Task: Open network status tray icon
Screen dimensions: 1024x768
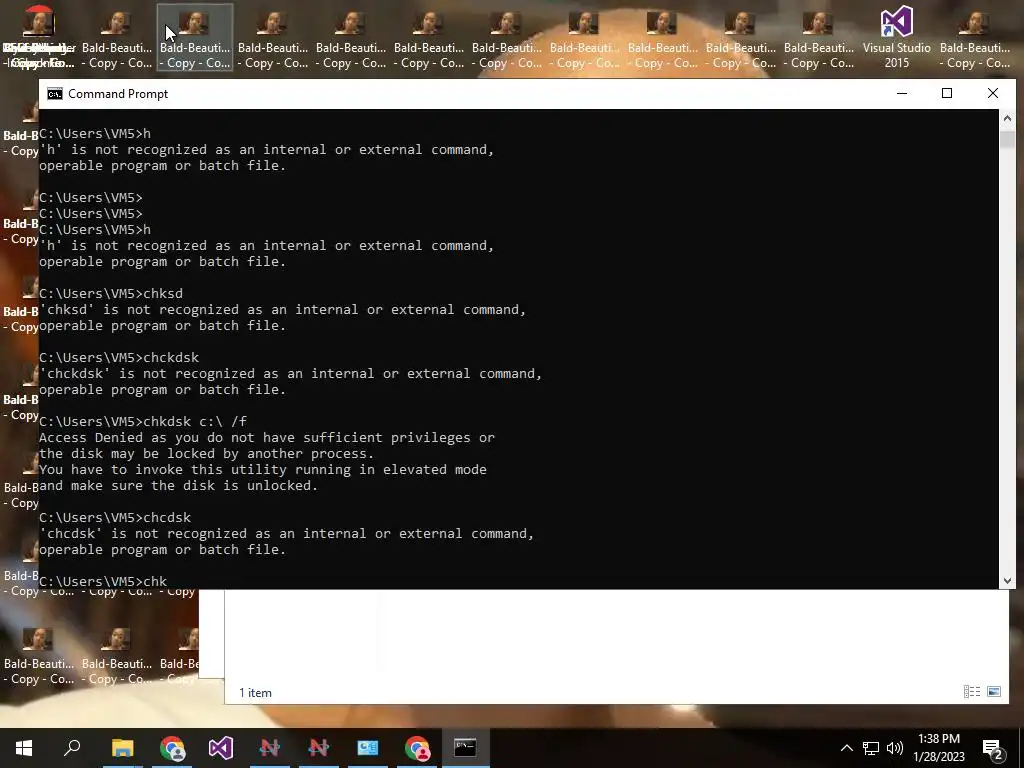Action: [871, 748]
